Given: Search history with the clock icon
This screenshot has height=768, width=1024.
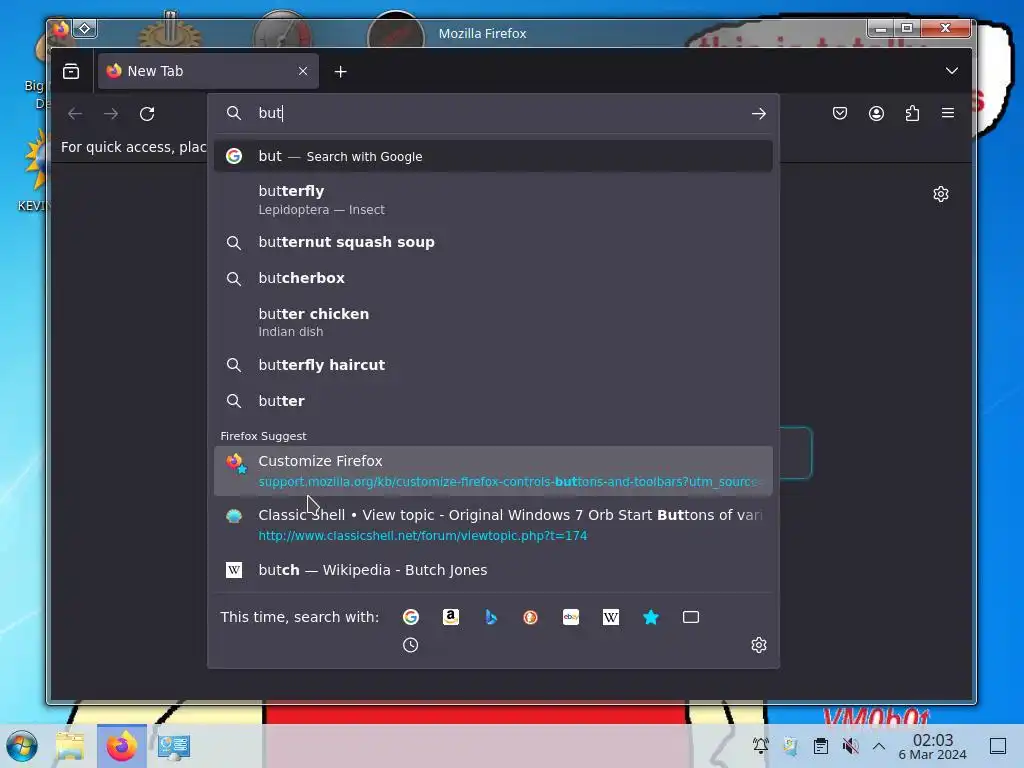Looking at the screenshot, I should 411,645.
